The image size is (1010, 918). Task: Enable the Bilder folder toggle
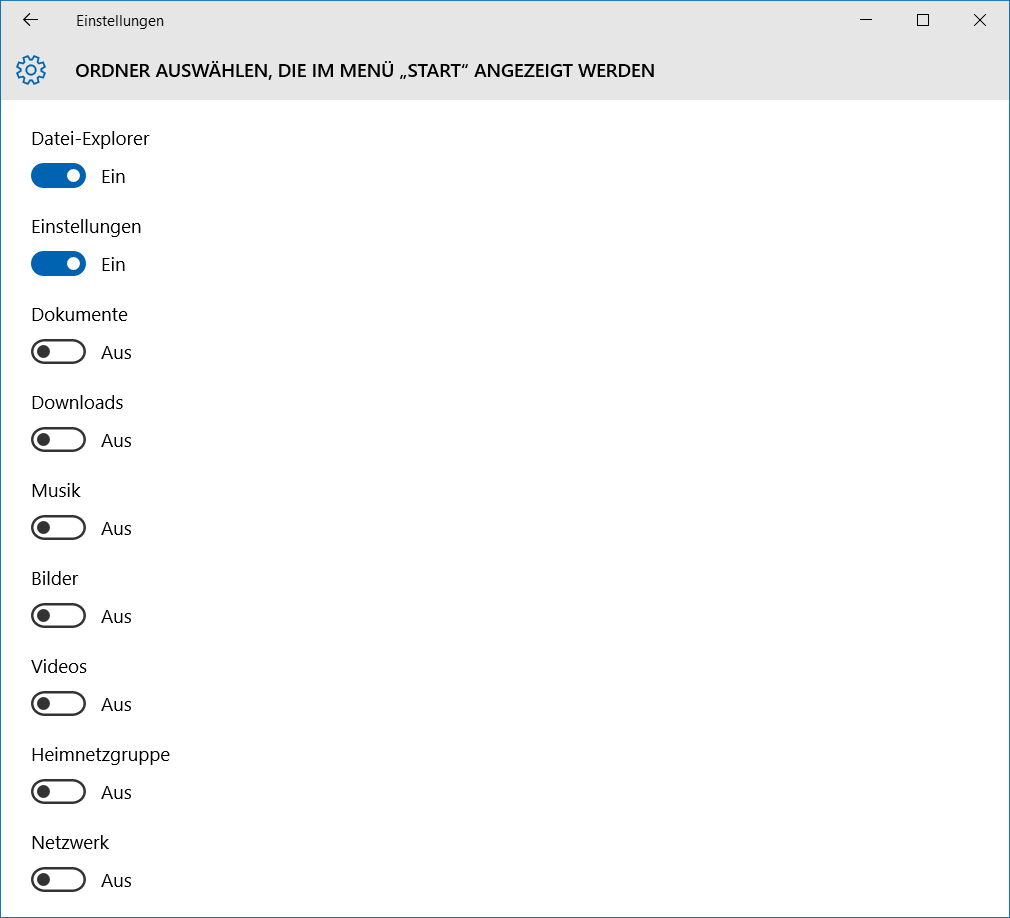(x=58, y=616)
